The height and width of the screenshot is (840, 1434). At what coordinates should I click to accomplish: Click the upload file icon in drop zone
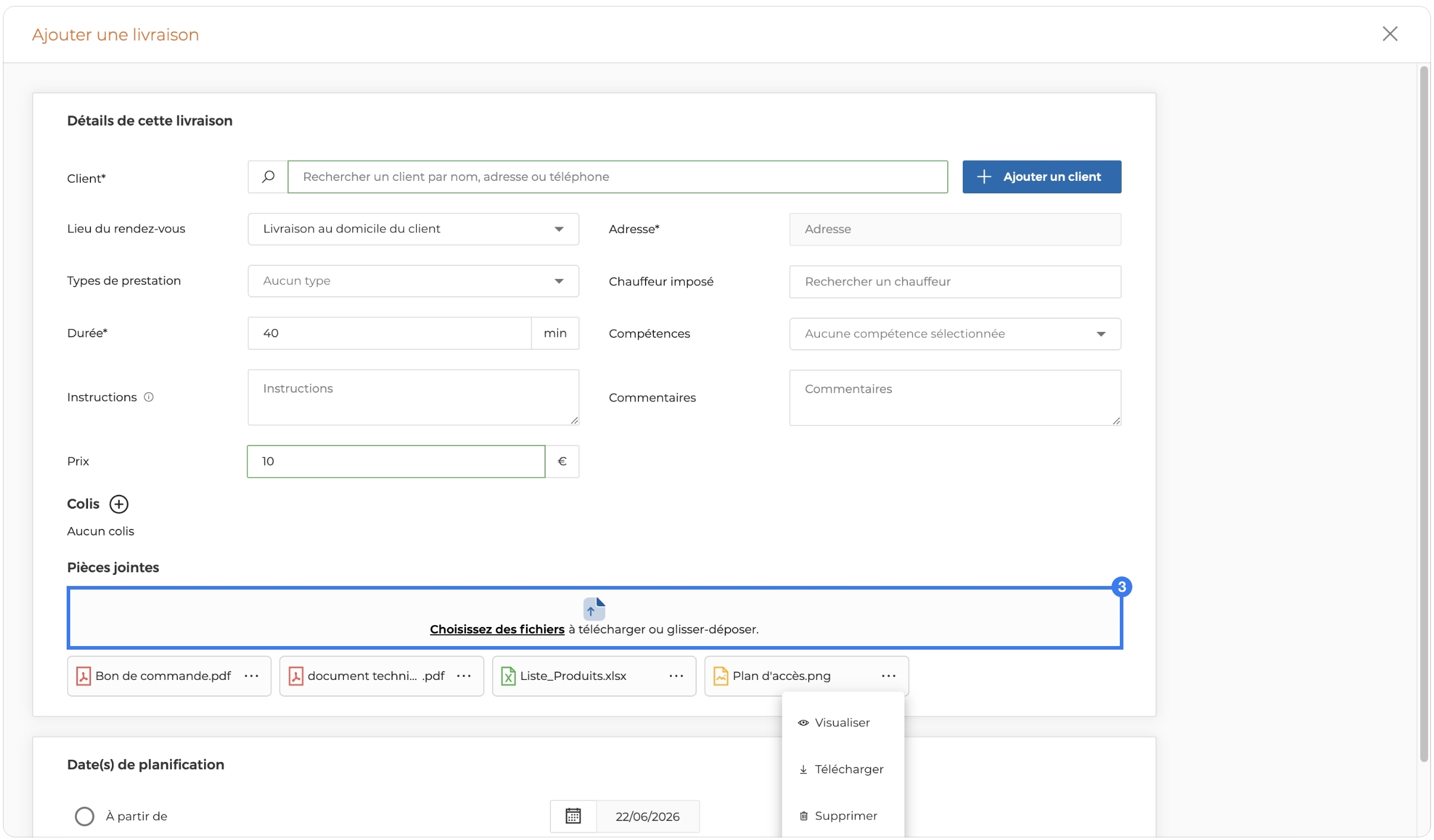[594, 609]
